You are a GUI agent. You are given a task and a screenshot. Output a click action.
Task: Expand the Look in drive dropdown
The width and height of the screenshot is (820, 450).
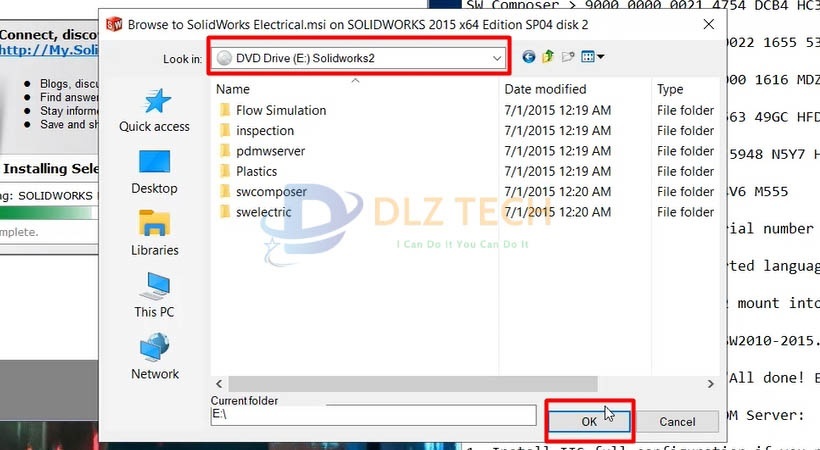pyautogui.click(x=497, y=58)
